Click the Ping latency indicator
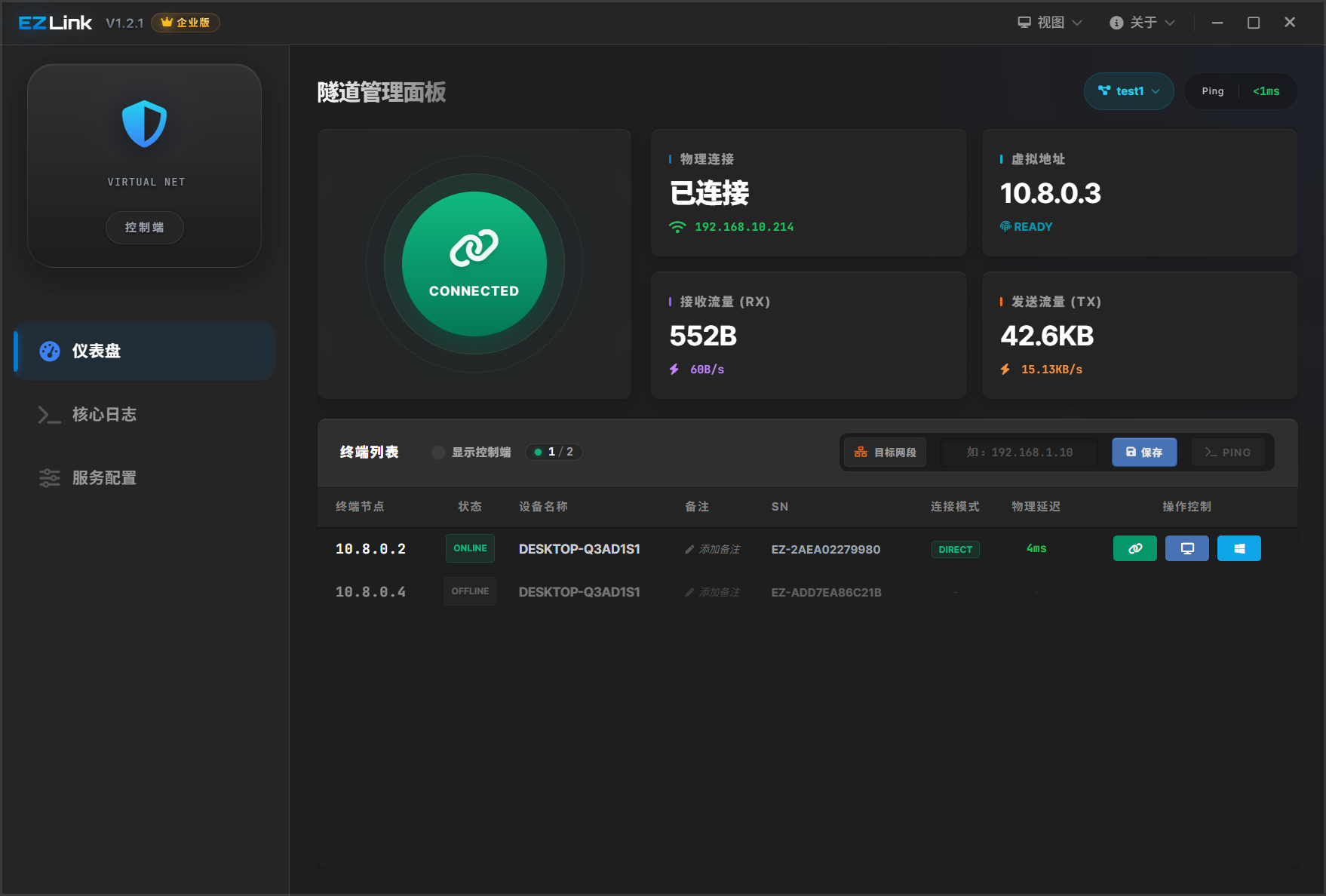Screen dimensions: 1326x896 [x=1240, y=91]
